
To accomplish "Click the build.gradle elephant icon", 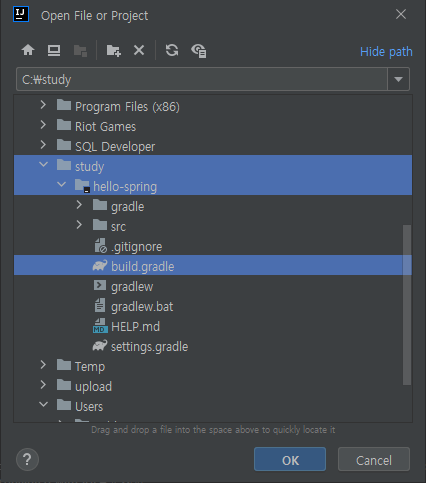I will 100,266.
